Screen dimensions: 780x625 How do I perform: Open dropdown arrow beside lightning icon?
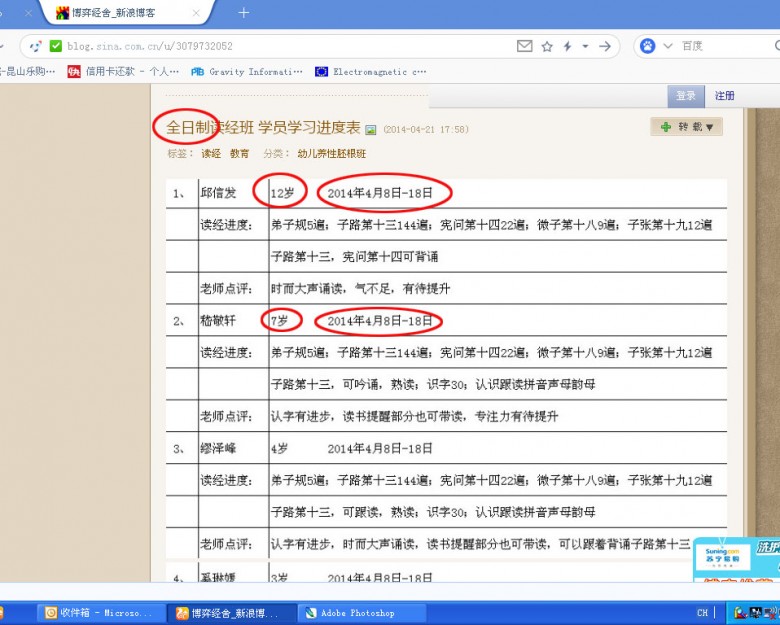(x=585, y=46)
